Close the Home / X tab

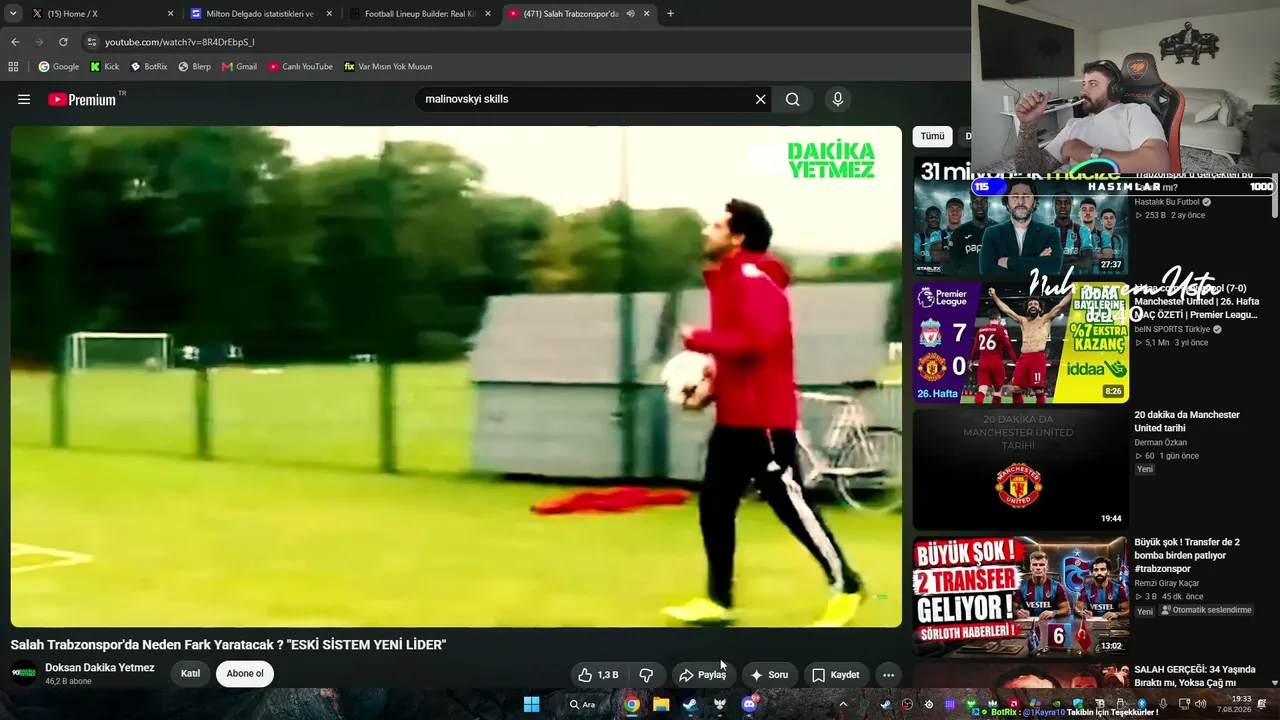170,14
